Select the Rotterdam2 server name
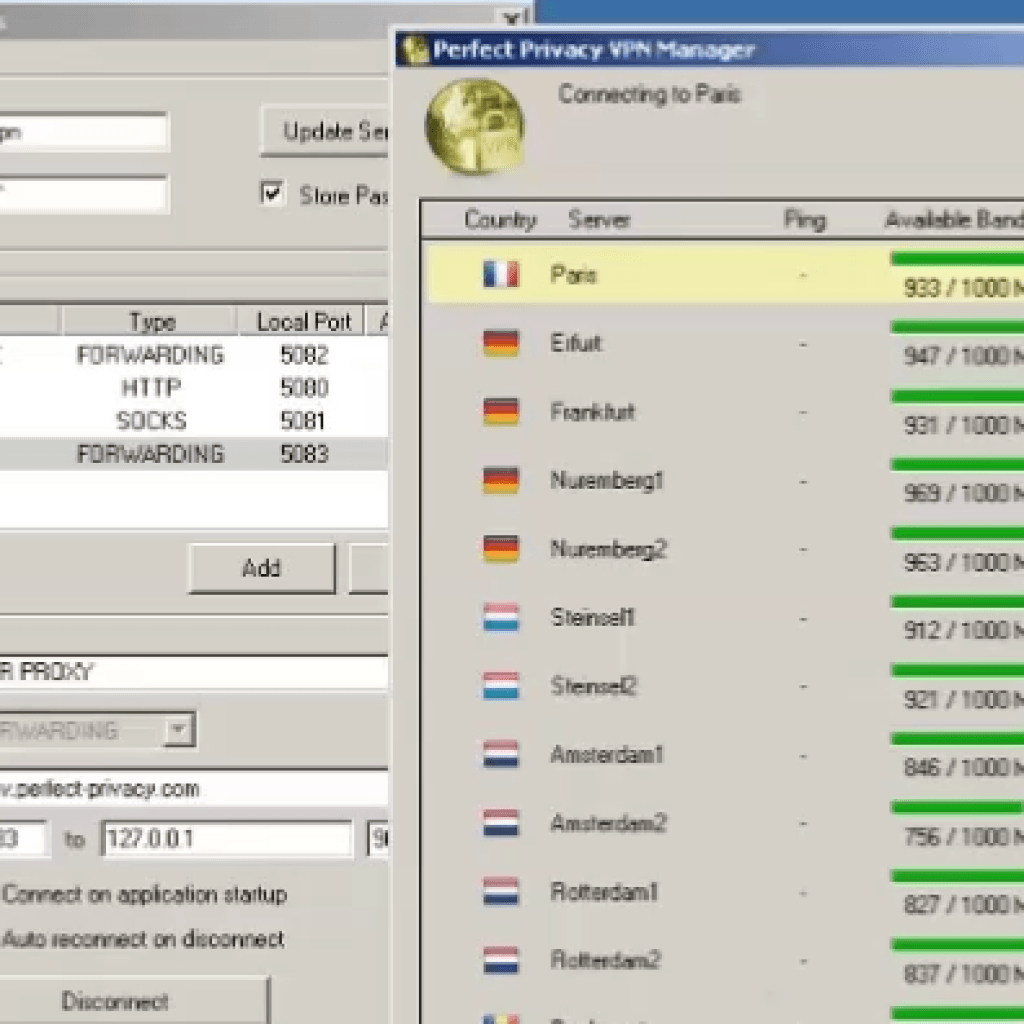The width and height of the screenshot is (1024, 1024). 605,960
